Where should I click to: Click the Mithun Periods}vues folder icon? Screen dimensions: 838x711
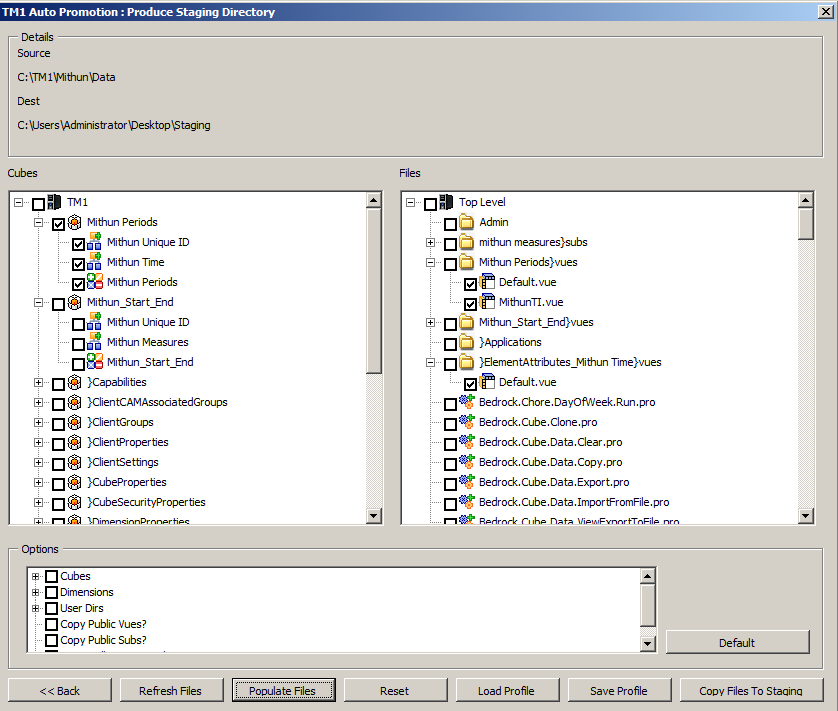tap(467, 262)
